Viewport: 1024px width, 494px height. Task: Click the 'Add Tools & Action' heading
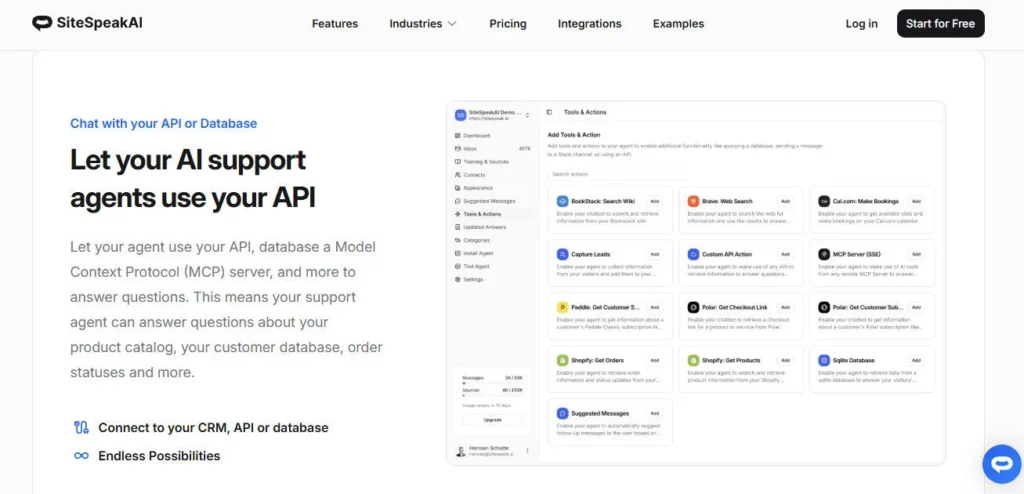tap(573, 135)
